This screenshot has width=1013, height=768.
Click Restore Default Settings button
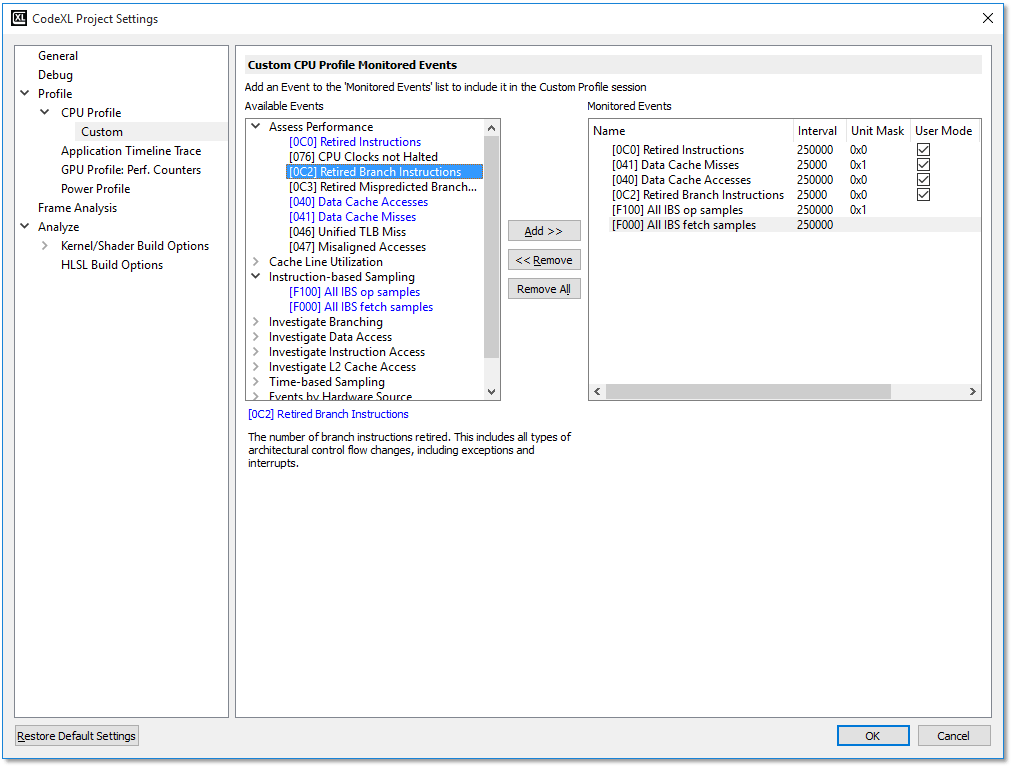pos(76,736)
